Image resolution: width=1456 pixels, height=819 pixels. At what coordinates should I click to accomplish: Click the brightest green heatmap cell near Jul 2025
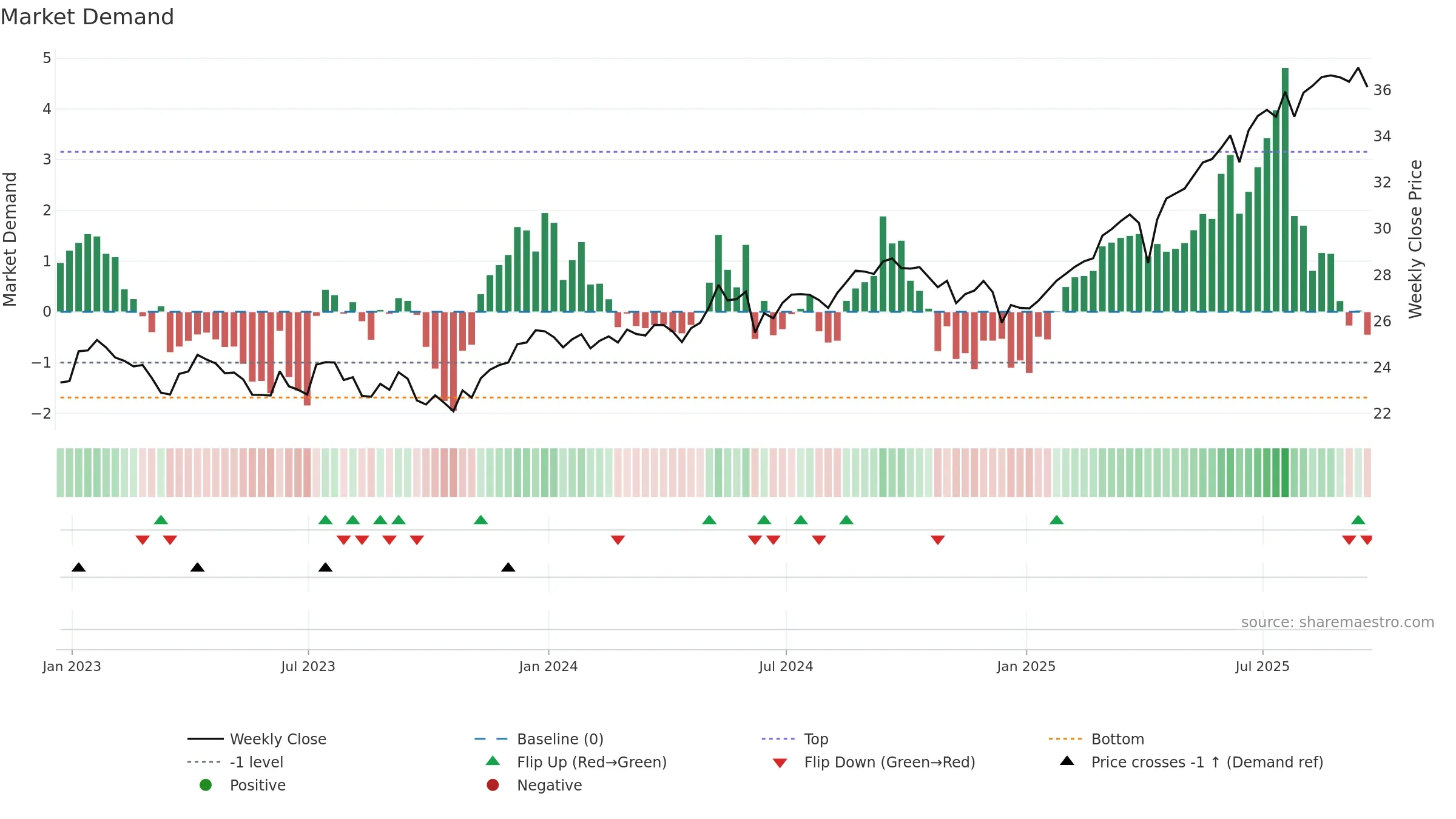click(x=1285, y=473)
